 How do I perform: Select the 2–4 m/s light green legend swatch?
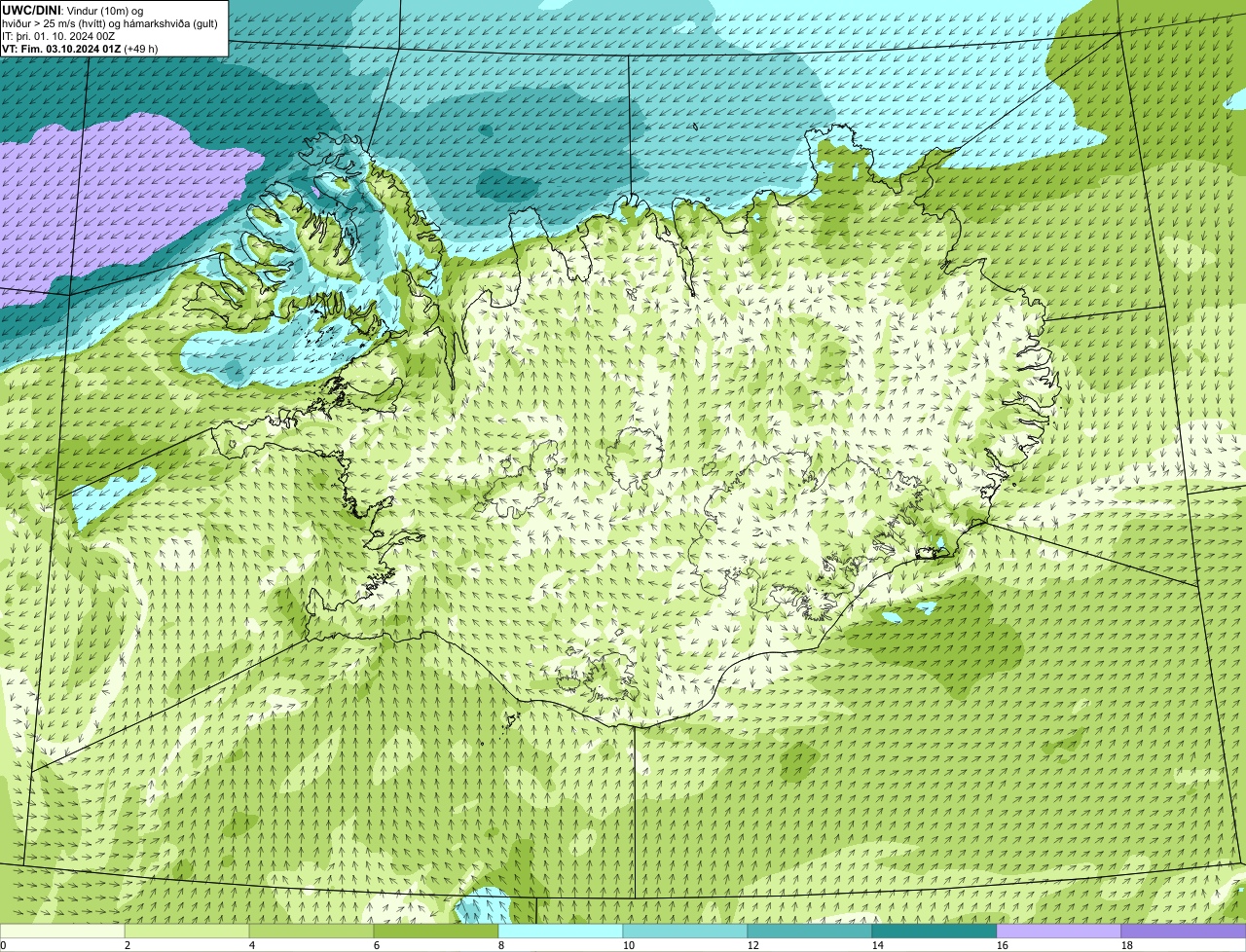click(x=187, y=931)
